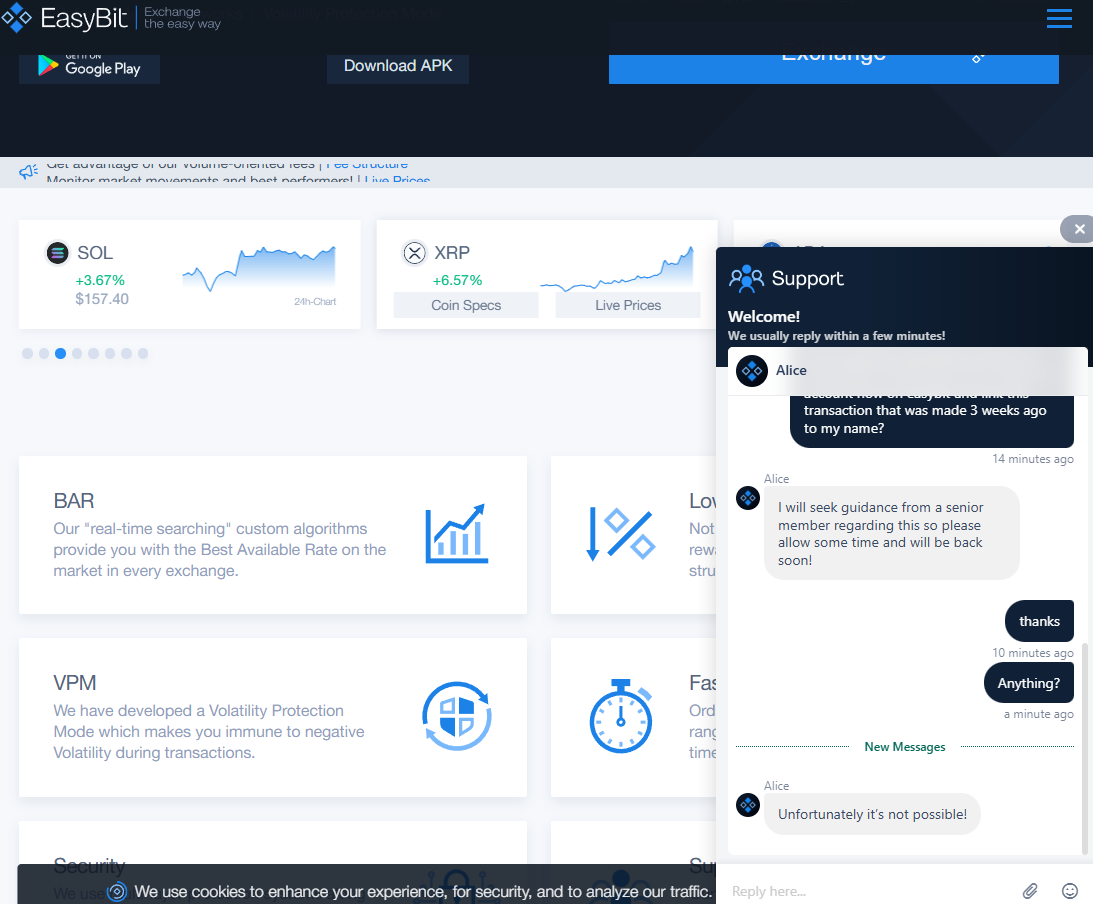Open Live Prices for XRP
The width and height of the screenshot is (1093, 904).
click(x=628, y=305)
